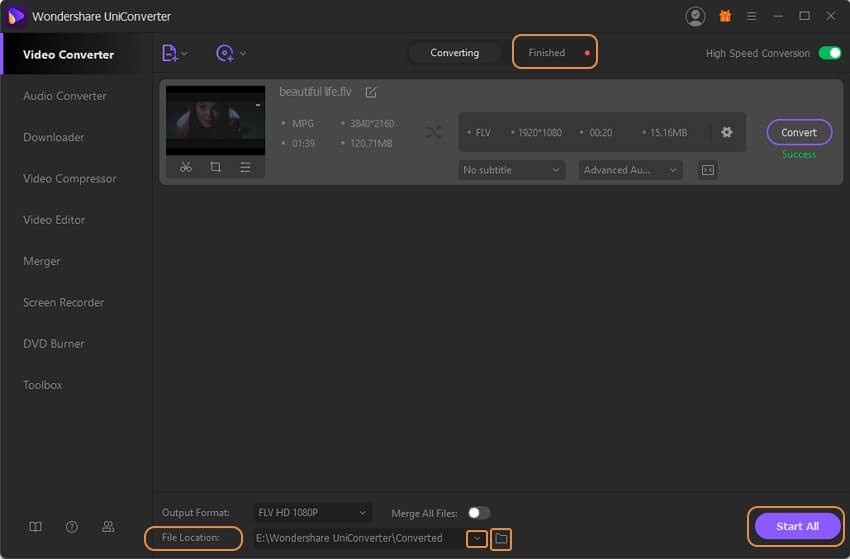The width and height of the screenshot is (850, 559).
Task: Click the Load DVD disc icon
Action: pos(224,53)
